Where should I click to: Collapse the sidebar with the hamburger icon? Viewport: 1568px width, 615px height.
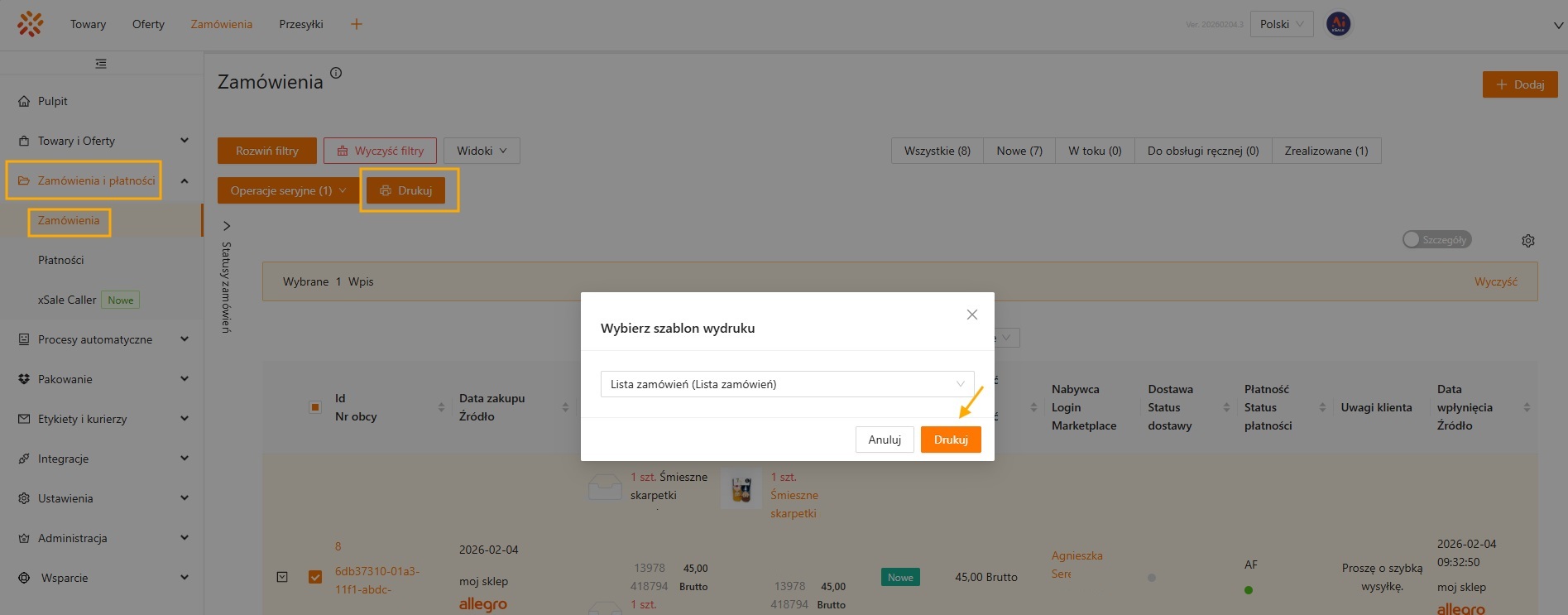(101, 64)
